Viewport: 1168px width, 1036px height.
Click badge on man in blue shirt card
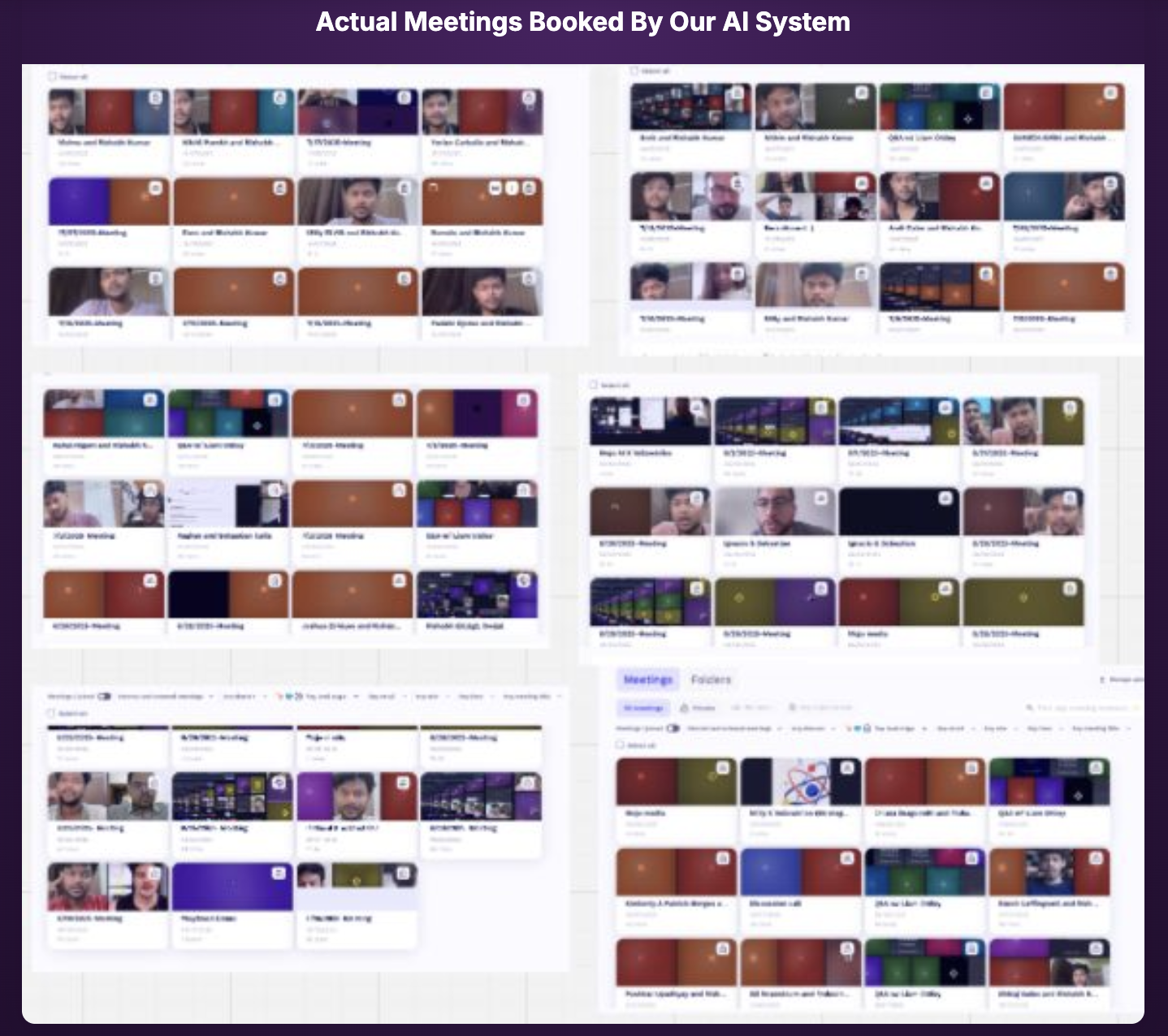pyautogui.click(x=1096, y=858)
